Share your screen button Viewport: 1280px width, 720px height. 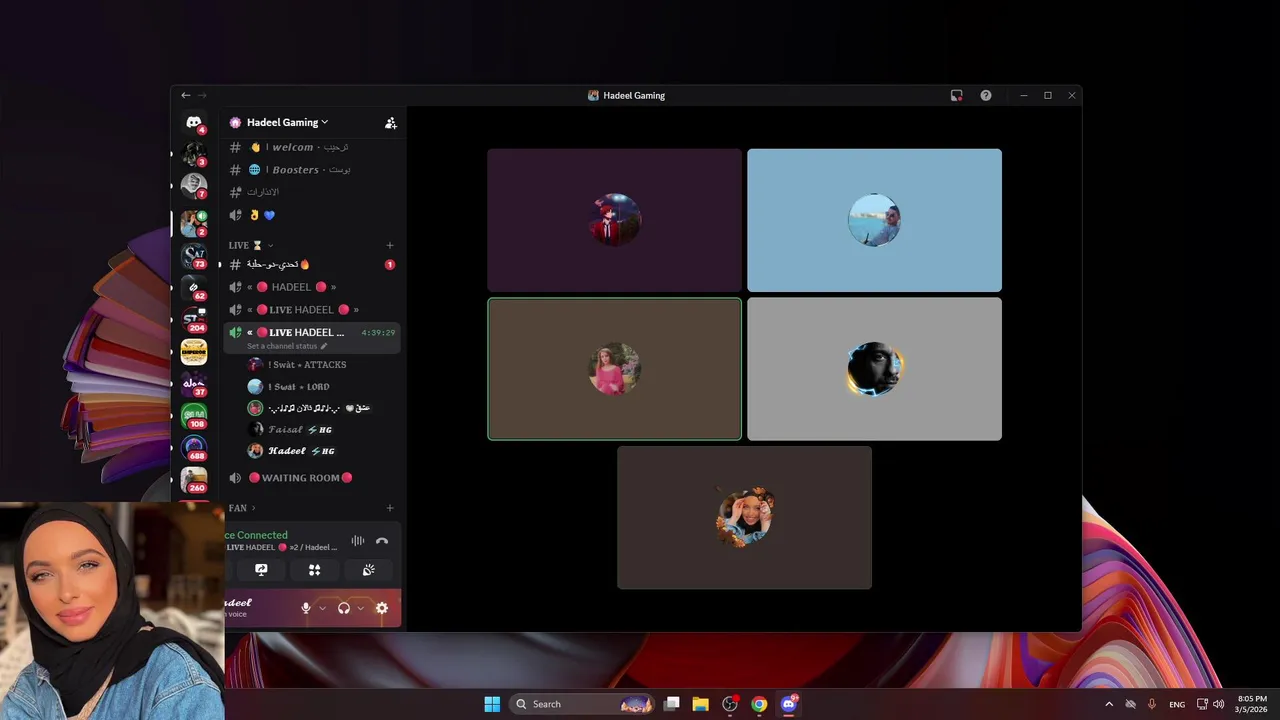[x=261, y=570]
